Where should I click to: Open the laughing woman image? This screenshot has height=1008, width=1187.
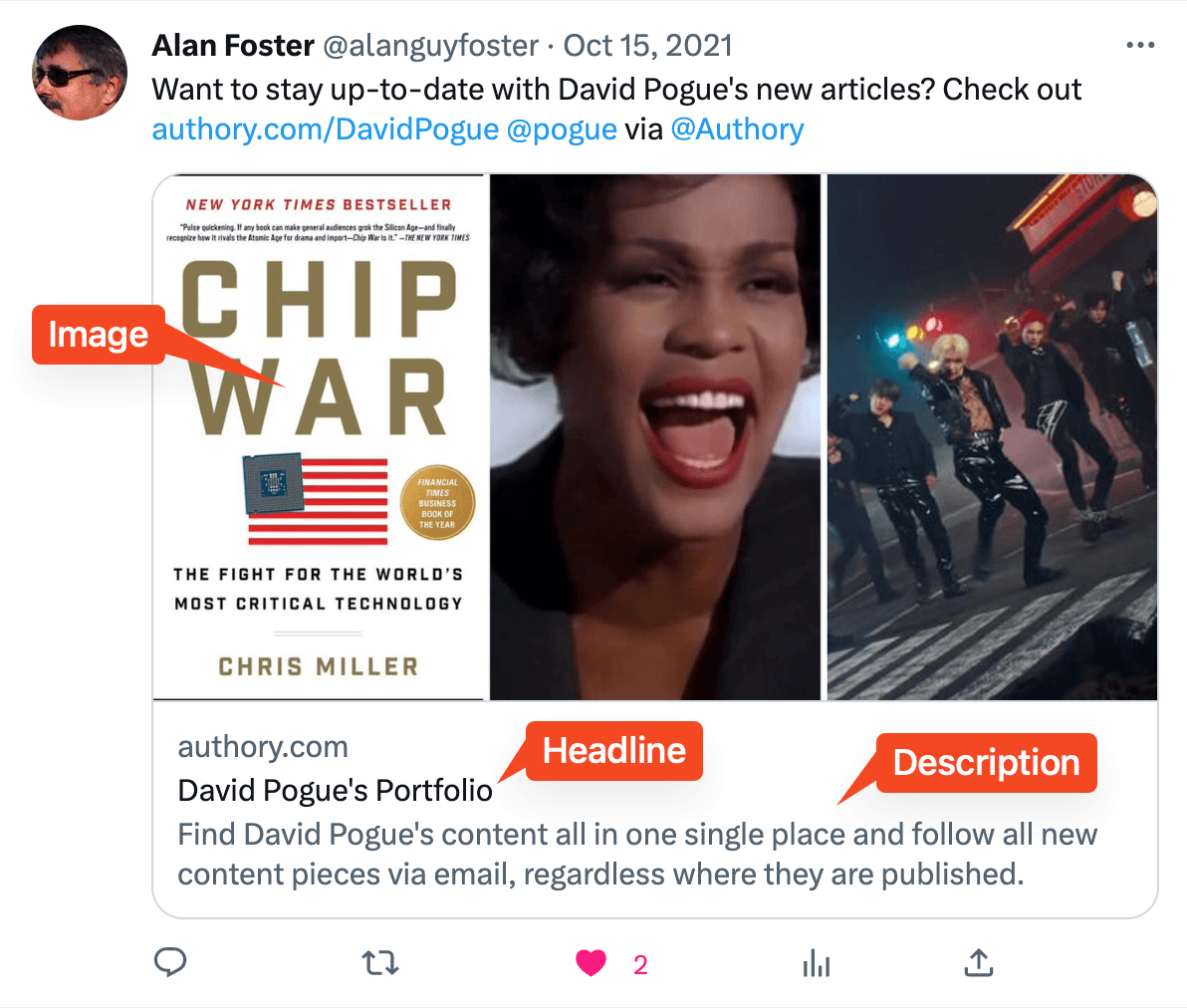[x=655, y=437]
